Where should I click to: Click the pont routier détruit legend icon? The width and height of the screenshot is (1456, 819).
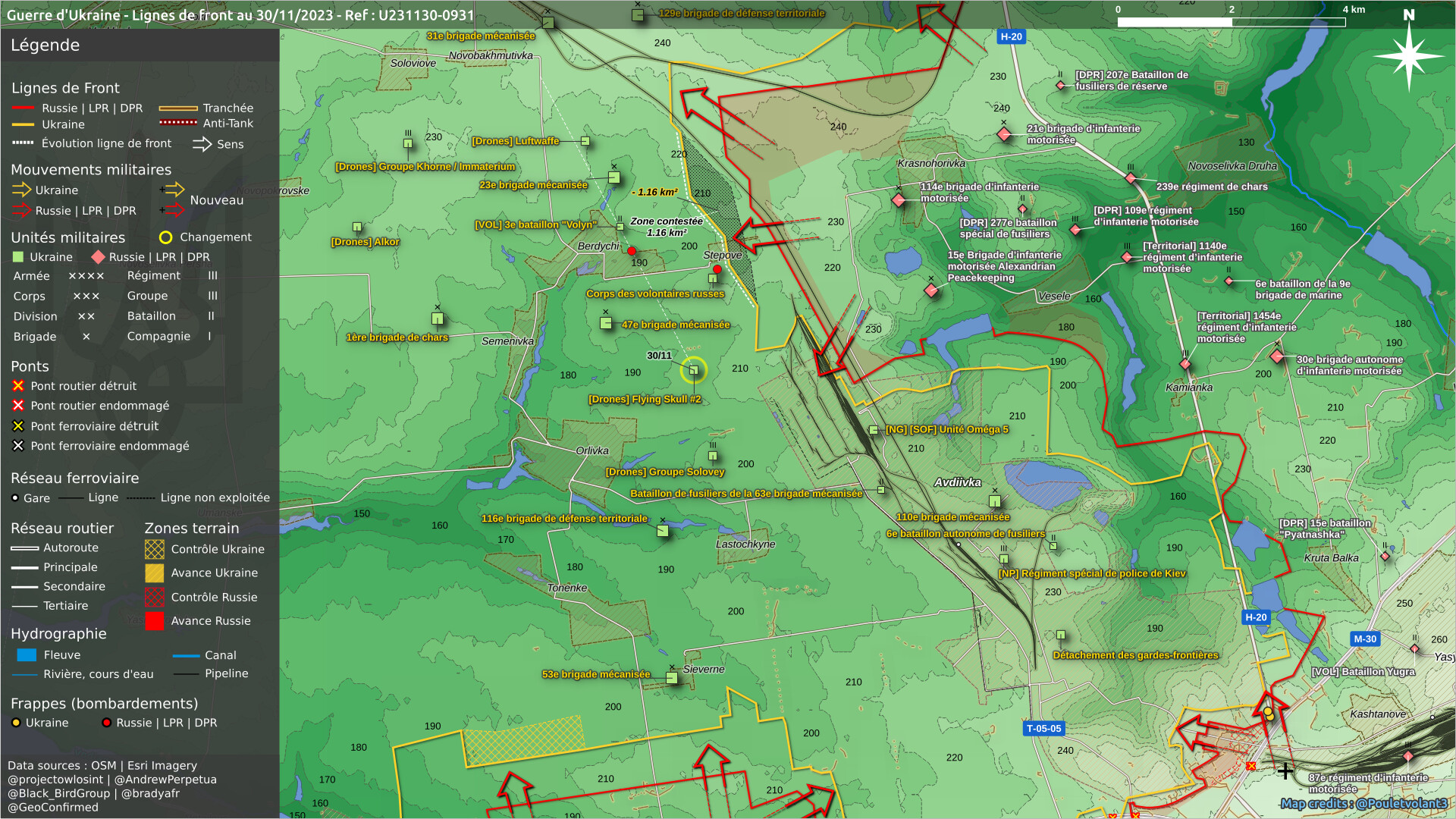coord(18,386)
